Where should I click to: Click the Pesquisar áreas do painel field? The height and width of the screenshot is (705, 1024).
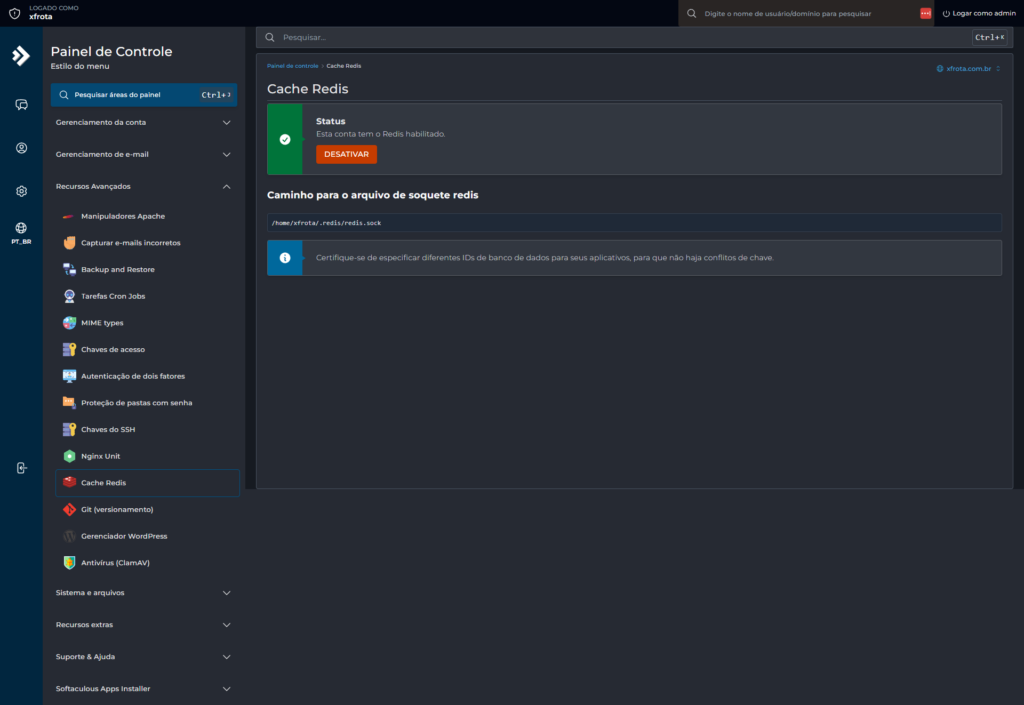coord(144,95)
